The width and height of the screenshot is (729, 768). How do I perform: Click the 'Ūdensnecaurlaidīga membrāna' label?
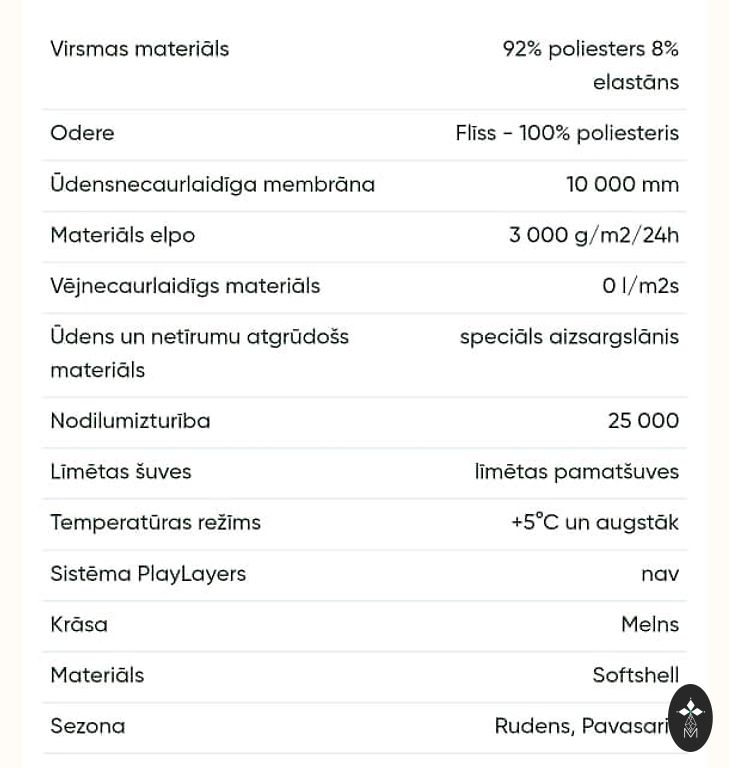coord(212,184)
